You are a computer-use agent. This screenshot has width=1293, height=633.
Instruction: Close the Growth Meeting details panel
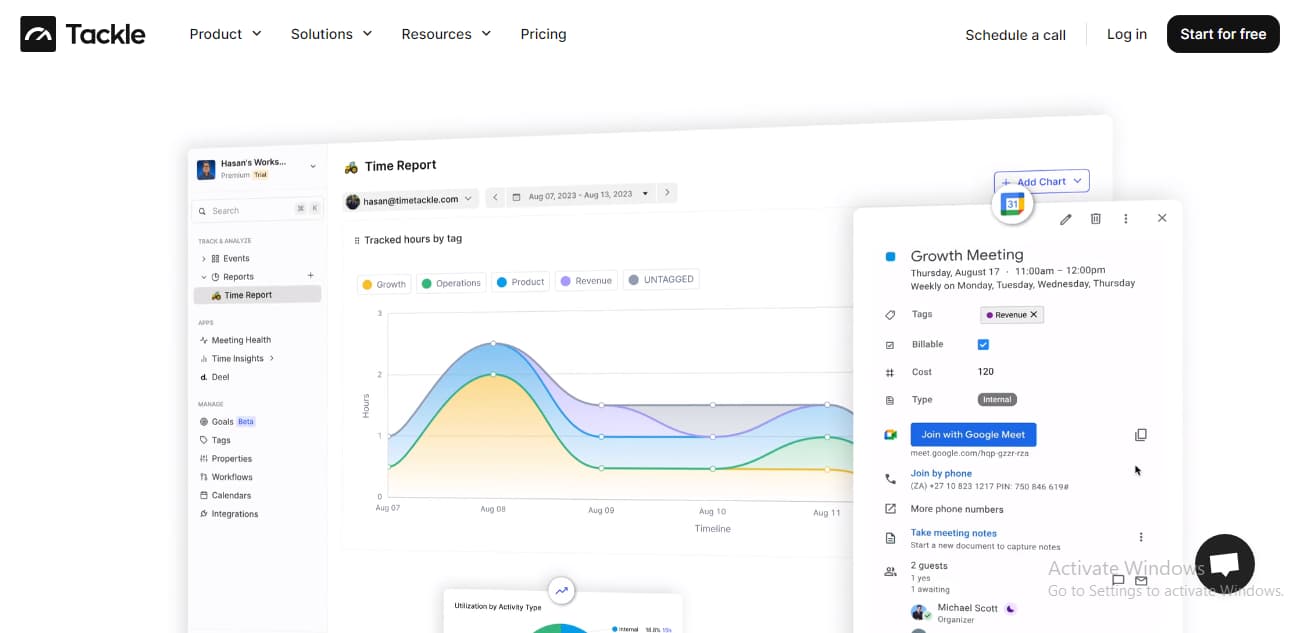(1162, 218)
